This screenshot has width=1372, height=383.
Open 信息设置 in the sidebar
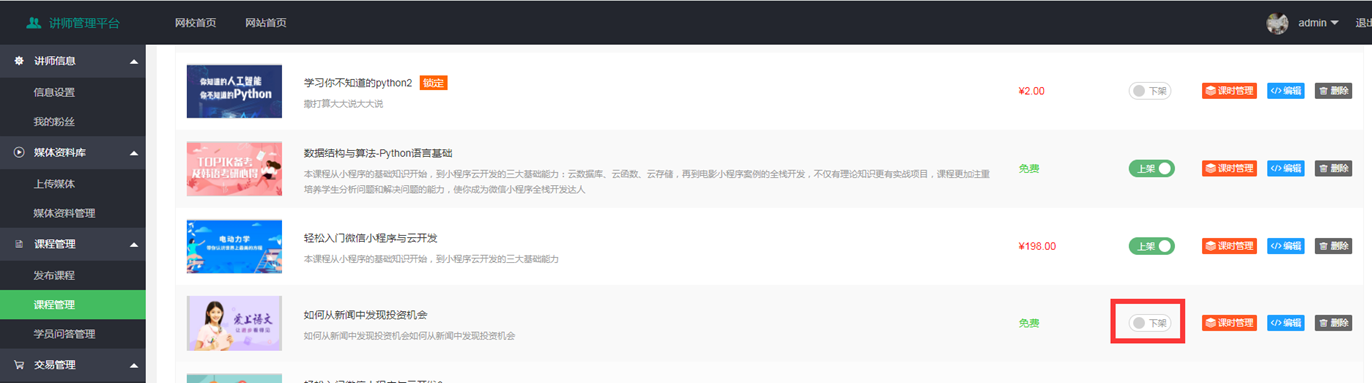coord(54,92)
